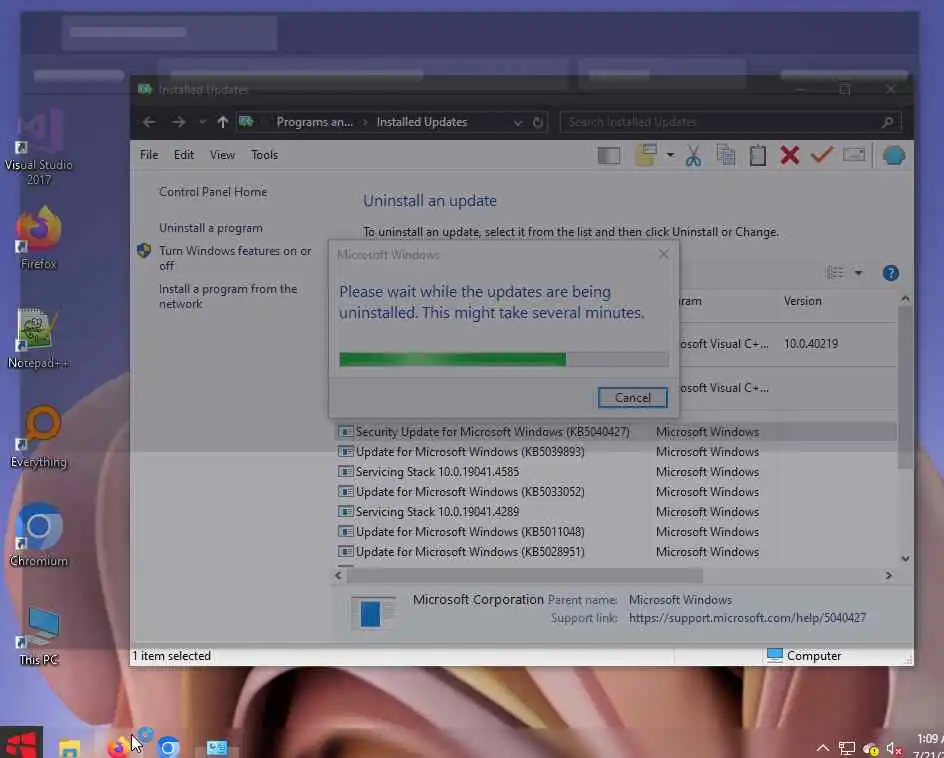Open the View menu
This screenshot has height=758, width=944.
(222, 155)
